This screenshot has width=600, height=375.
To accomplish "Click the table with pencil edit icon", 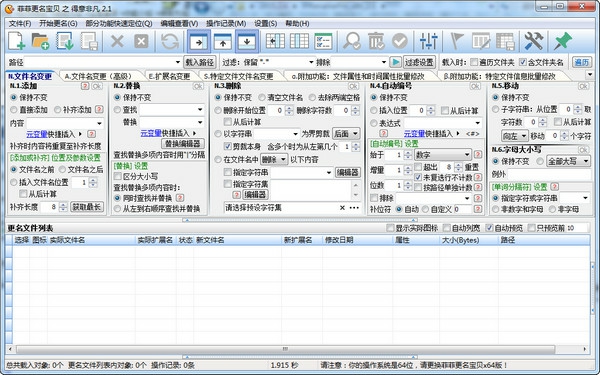I will click(x=481, y=41).
